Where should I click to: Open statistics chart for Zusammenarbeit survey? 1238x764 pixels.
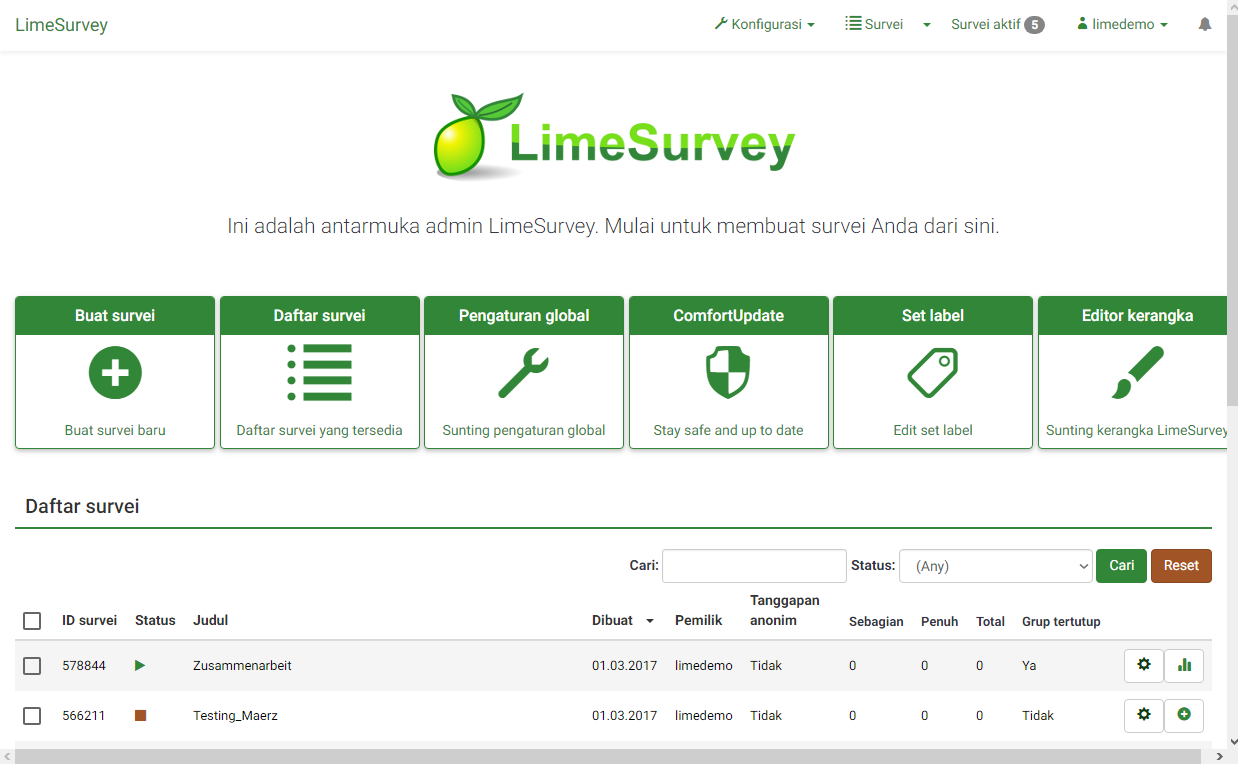tap(1184, 665)
